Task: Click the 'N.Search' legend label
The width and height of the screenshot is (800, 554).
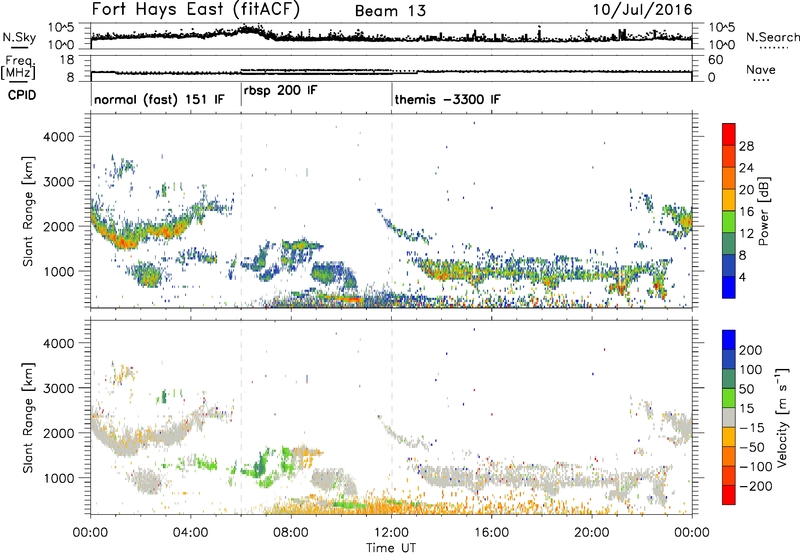Action: [772, 37]
